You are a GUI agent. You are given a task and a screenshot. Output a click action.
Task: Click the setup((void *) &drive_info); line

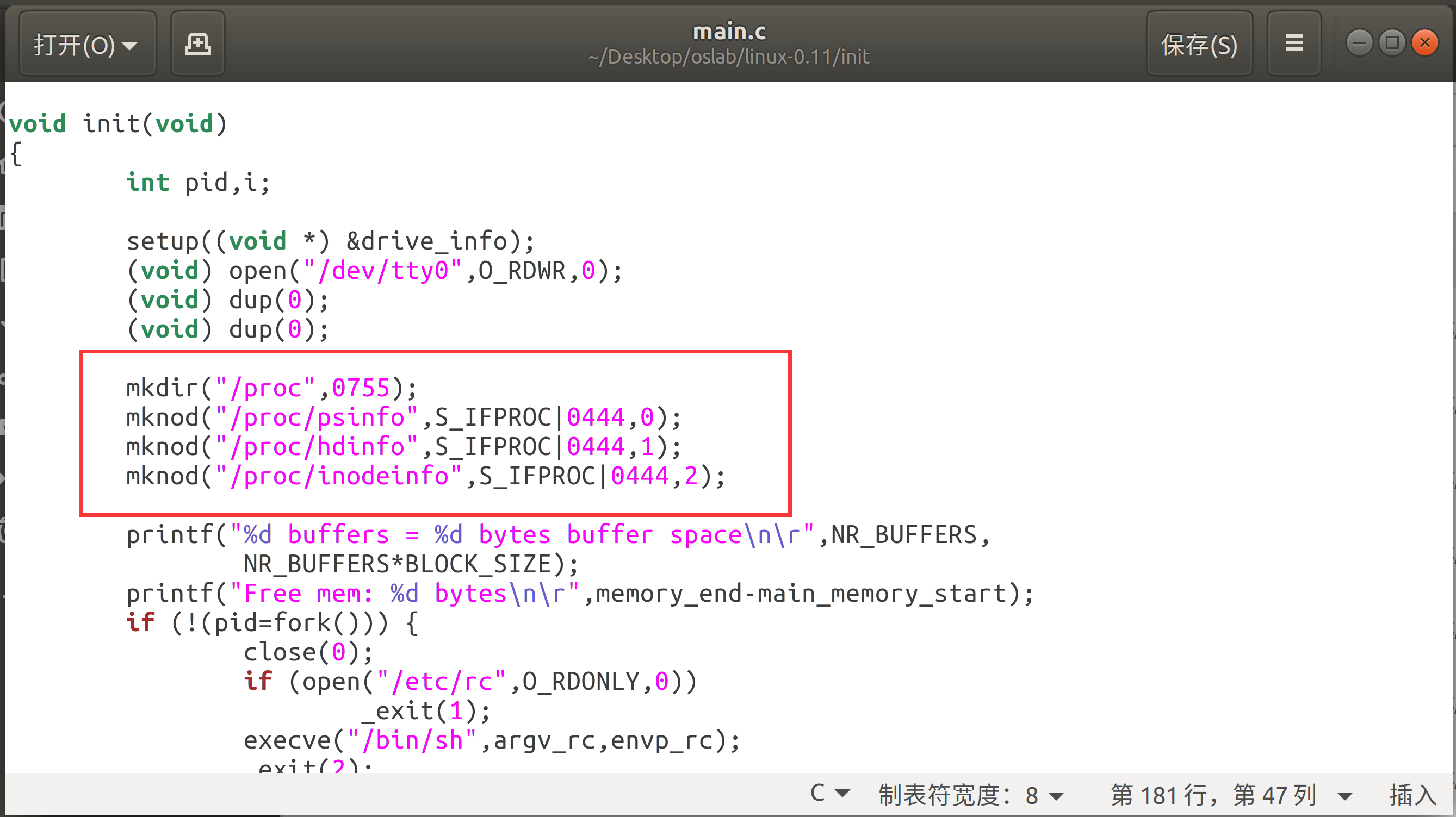pos(331,241)
